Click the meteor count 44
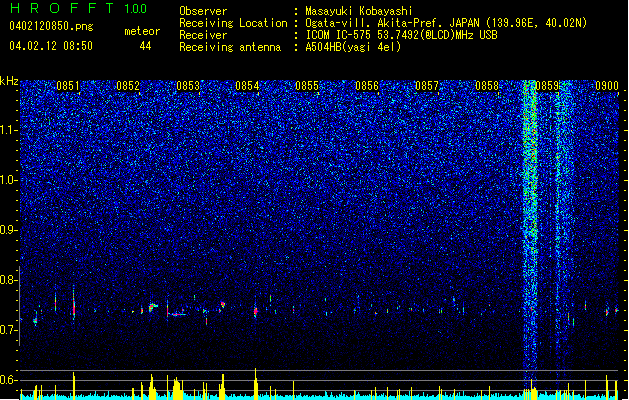 coord(145,46)
